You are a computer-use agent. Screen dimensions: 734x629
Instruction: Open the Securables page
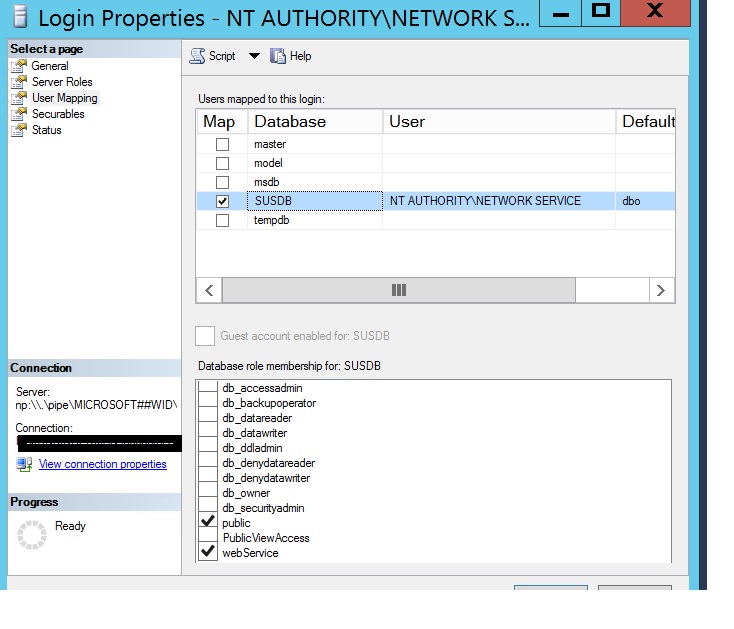tap(58, 114)
